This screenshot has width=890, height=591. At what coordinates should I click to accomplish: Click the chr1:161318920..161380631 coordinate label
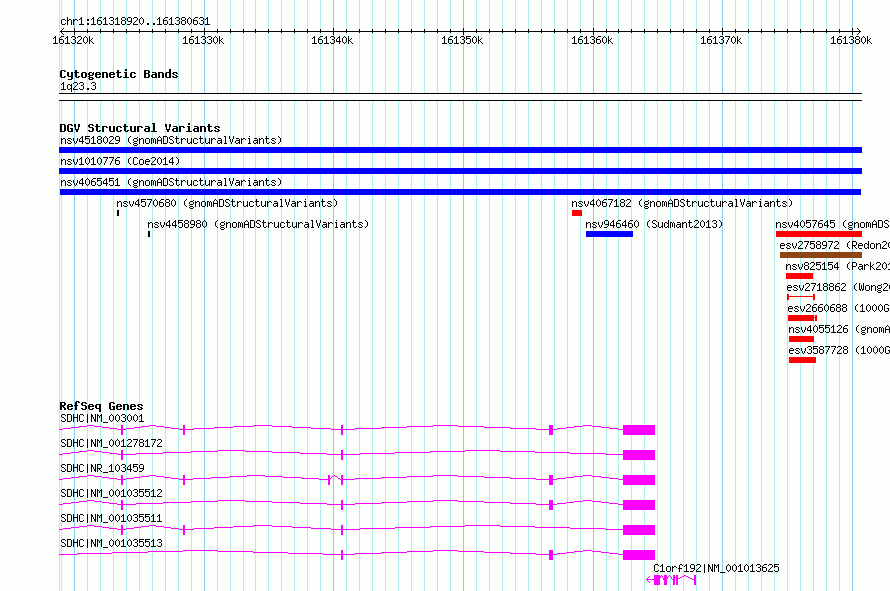[135, 22]
